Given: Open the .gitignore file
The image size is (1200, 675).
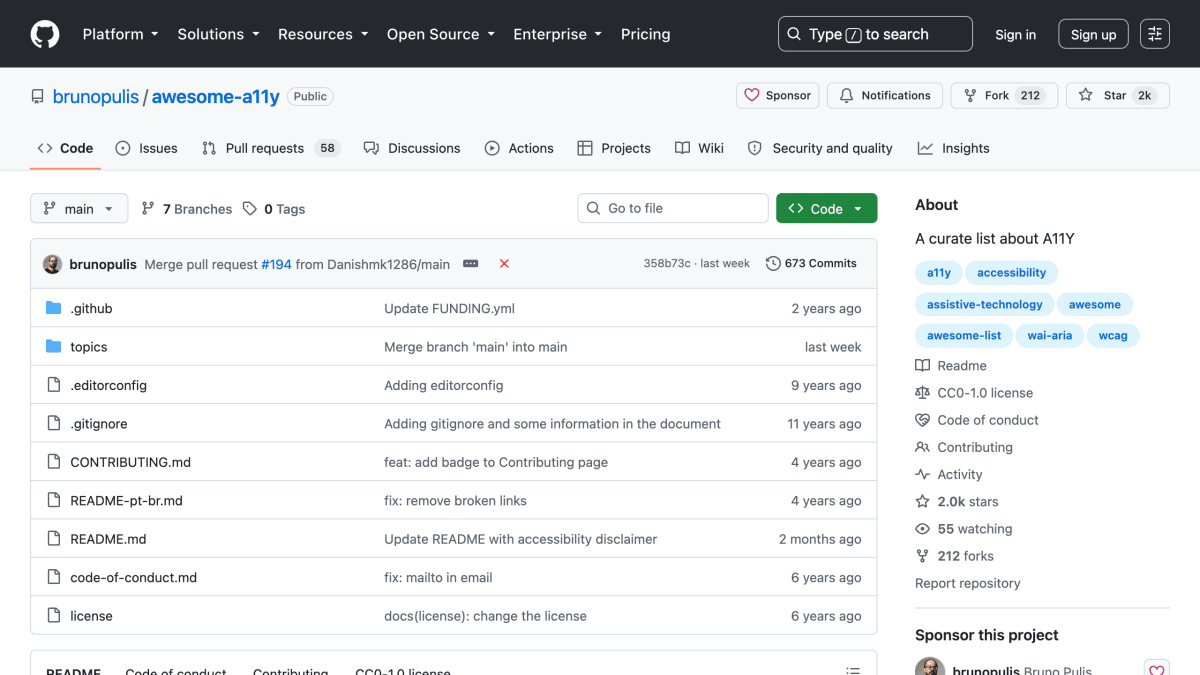Looking at the screenshot, I should [x=98, y=424].
